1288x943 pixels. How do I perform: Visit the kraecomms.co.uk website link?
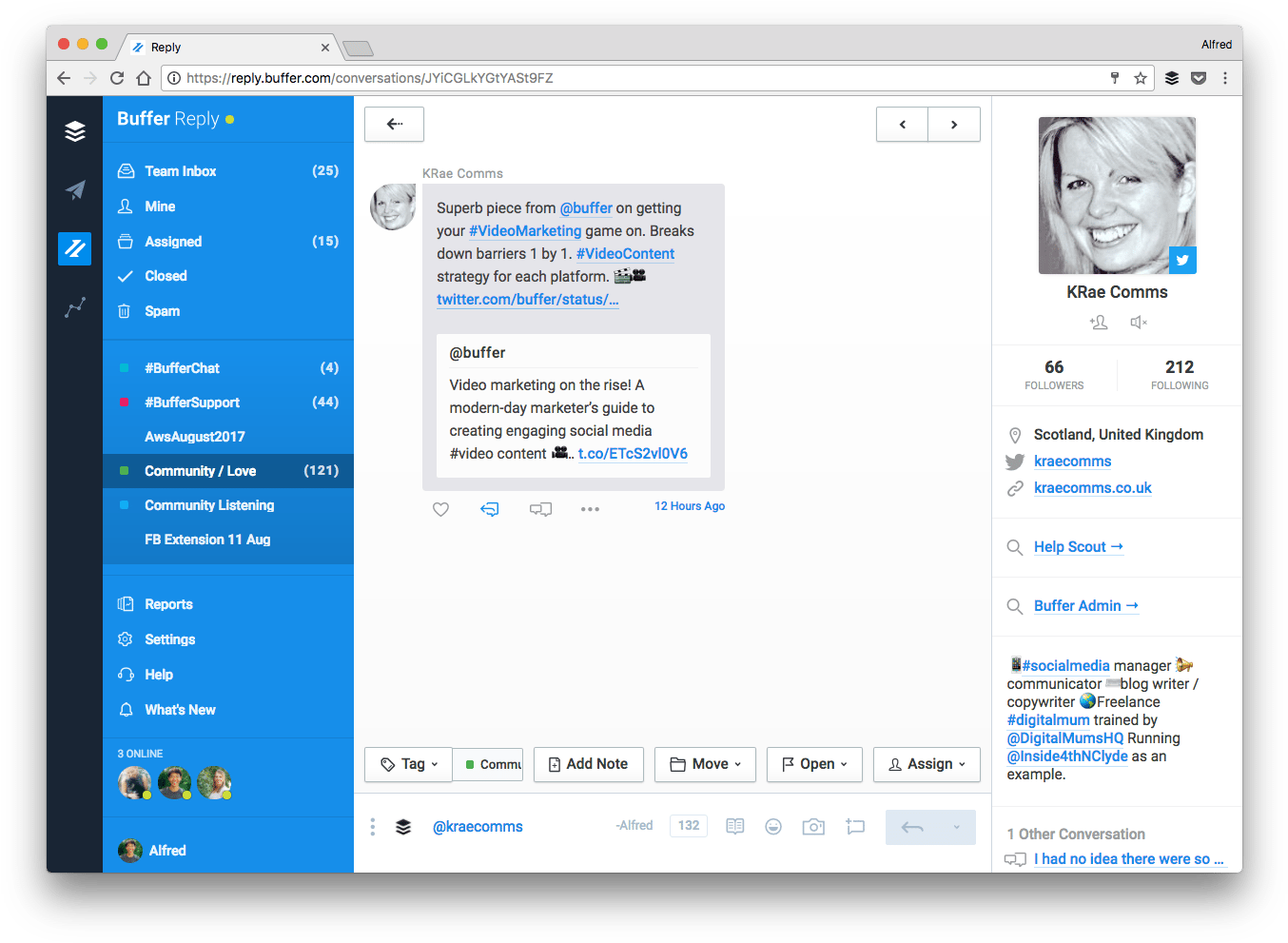[x=1092, y=487]
